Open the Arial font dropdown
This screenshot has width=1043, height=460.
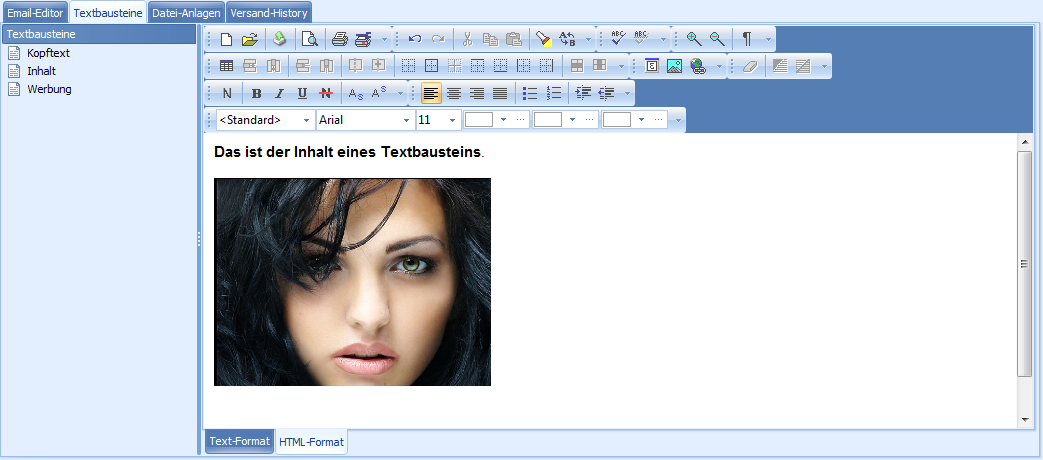tap(406, 120)
